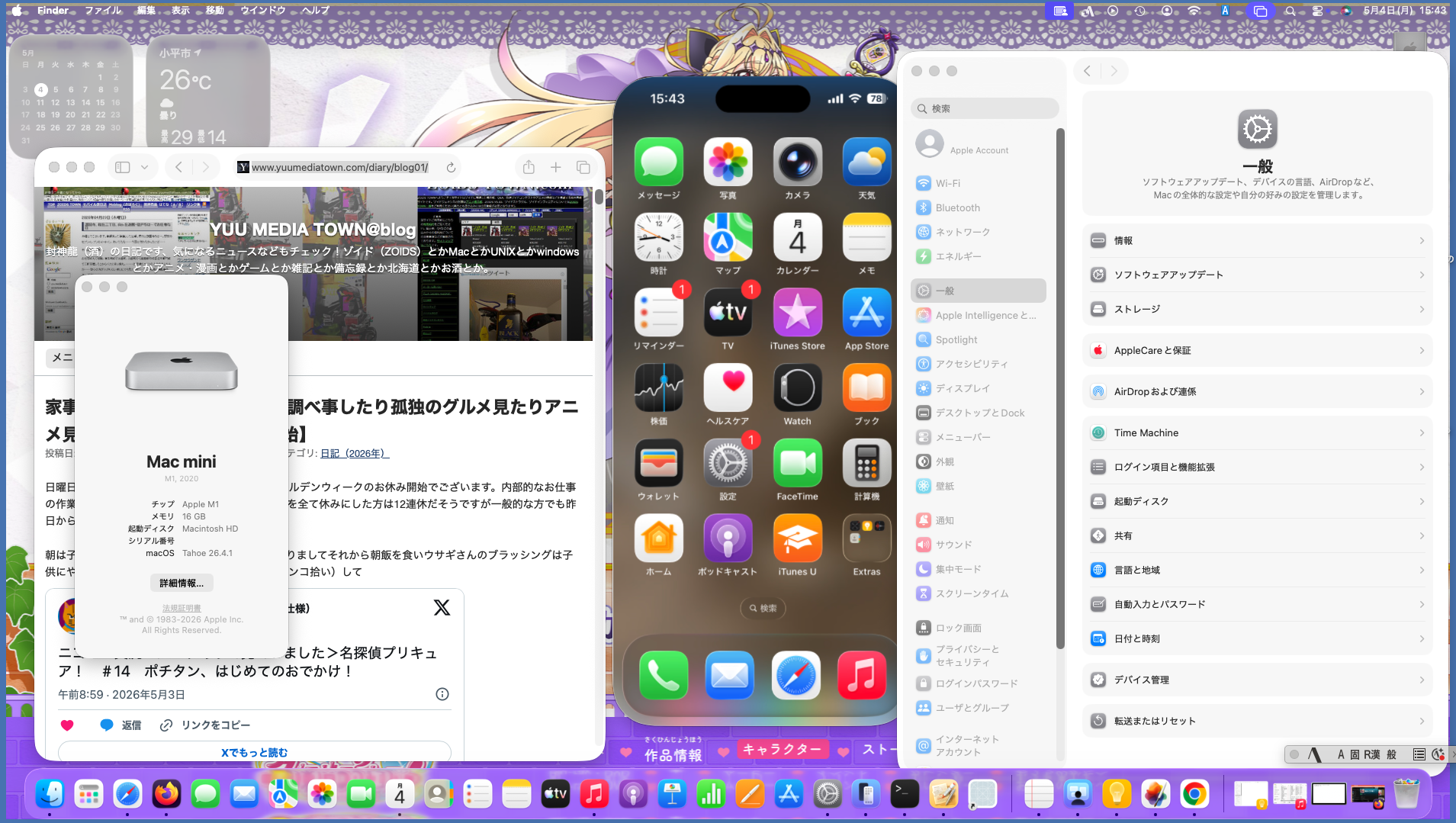Open Reminders app with badge on iPhone
This screenshot has height=823, width=1456.
point(659,313)
